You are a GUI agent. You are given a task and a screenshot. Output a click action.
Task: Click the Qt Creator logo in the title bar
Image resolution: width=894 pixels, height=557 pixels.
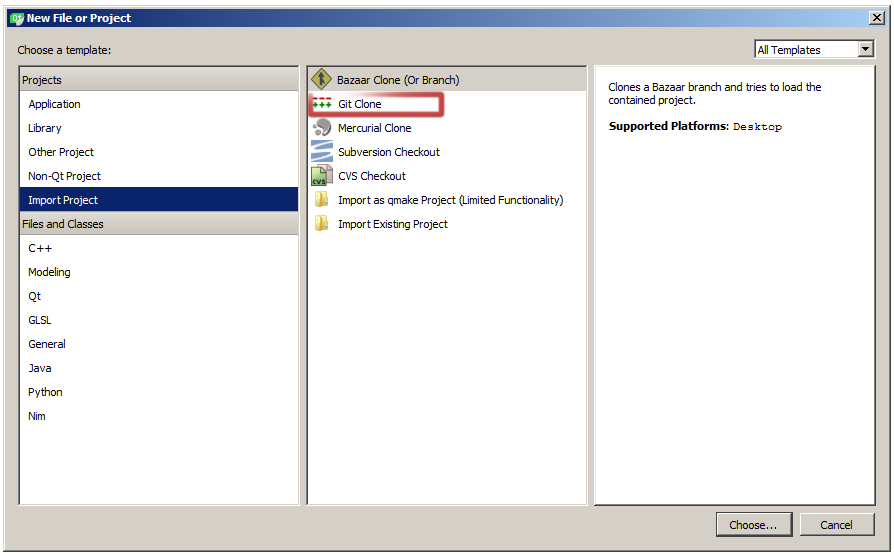click(17, 18)
